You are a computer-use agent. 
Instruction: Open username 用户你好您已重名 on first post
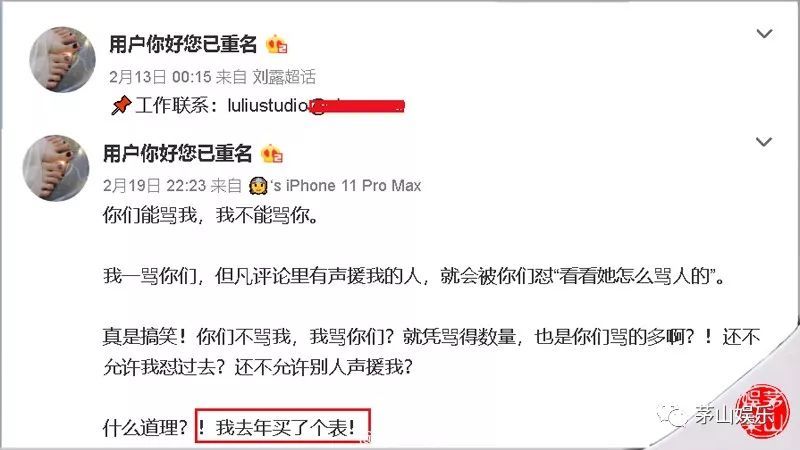[183, 44]
